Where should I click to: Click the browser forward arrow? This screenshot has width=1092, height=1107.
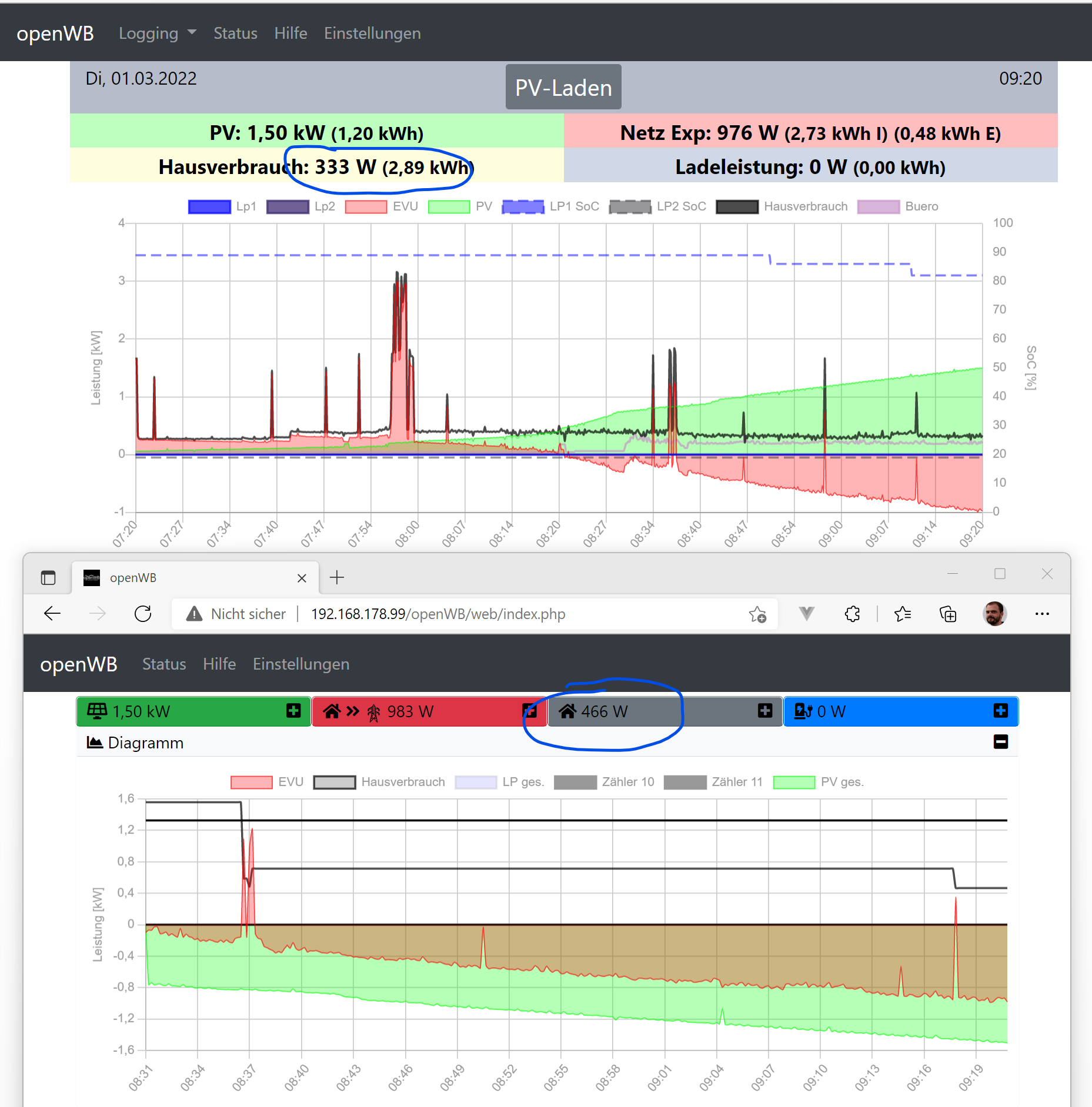pos(98,614)
